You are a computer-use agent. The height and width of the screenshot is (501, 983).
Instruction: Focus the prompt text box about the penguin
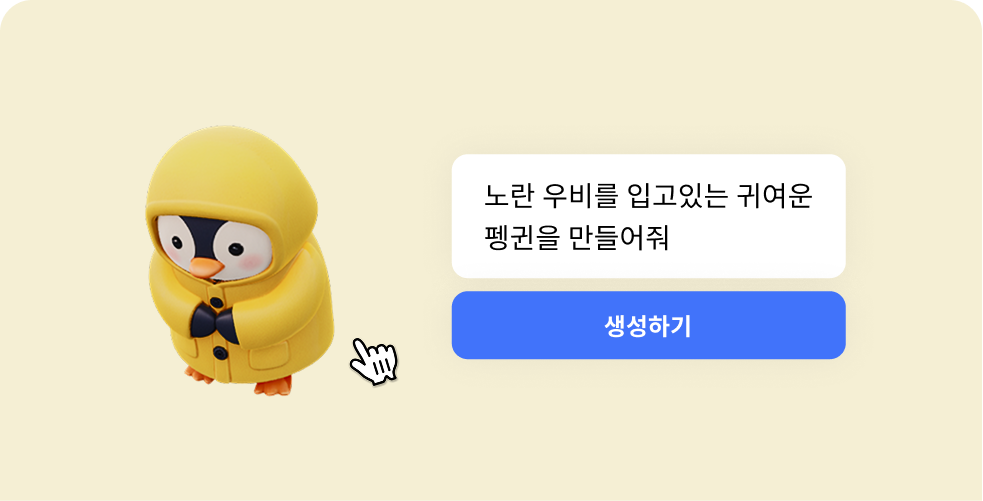[x=648, y=216]
